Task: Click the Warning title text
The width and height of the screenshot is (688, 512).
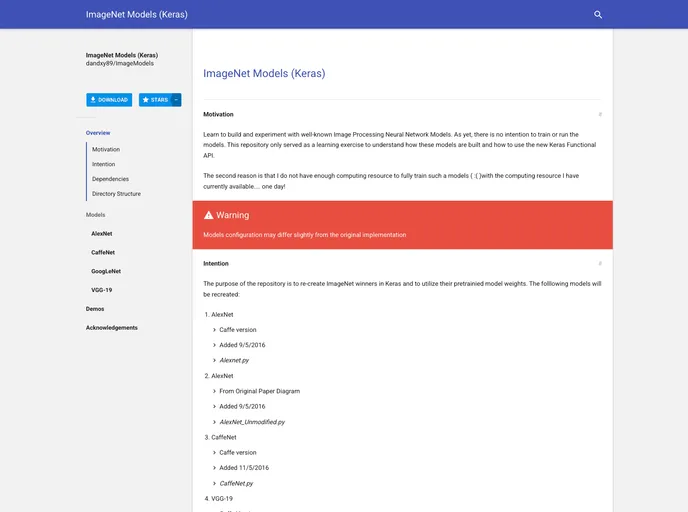Action: 233,215
